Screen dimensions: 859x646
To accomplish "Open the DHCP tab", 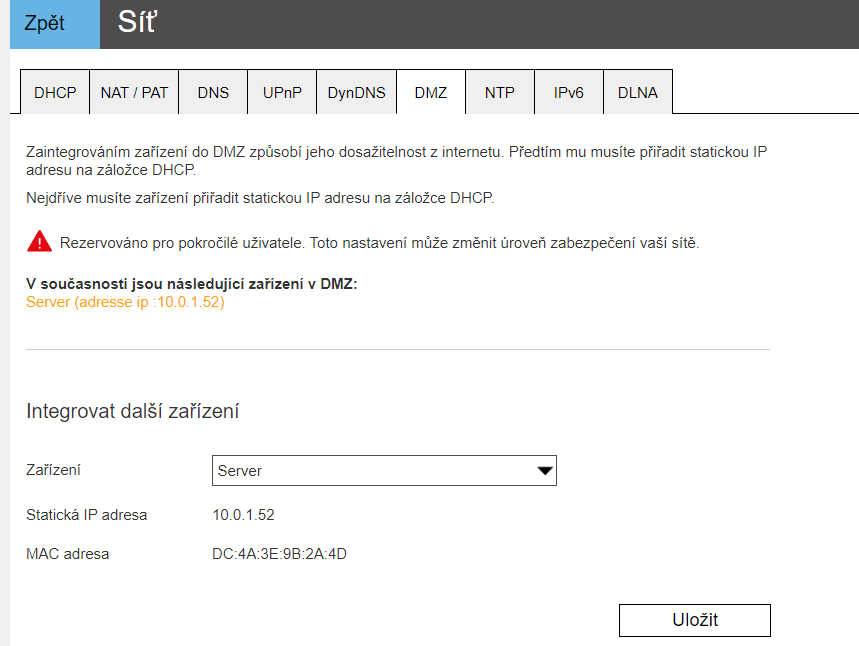I will (55, 93).
